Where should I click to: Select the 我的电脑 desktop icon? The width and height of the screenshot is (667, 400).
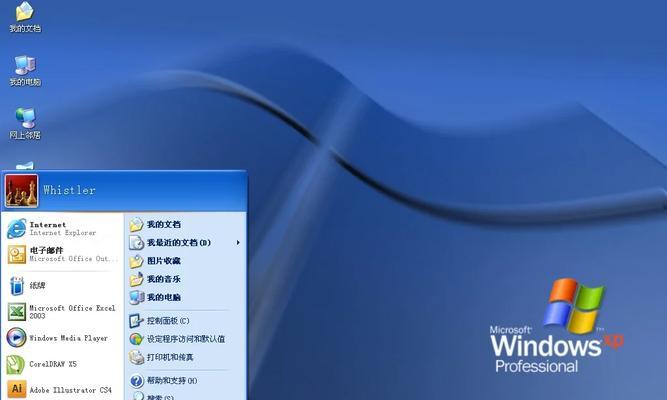tap(25, 71)
